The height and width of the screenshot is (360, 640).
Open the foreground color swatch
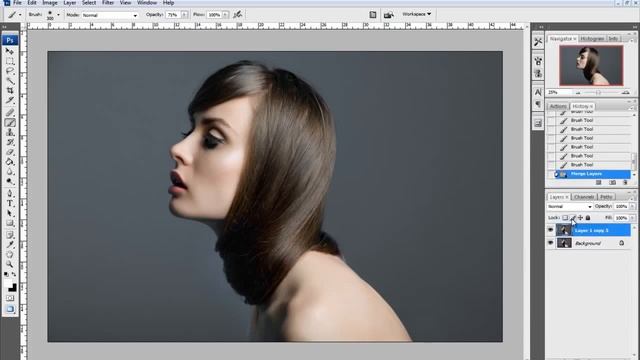9,284
